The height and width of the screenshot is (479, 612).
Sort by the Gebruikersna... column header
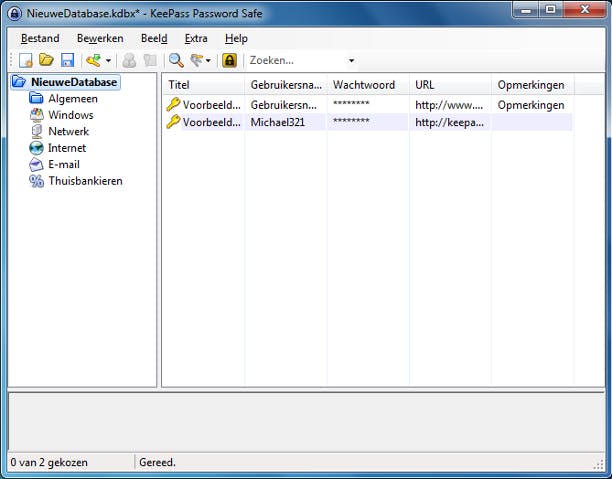[x=286, y=85]
